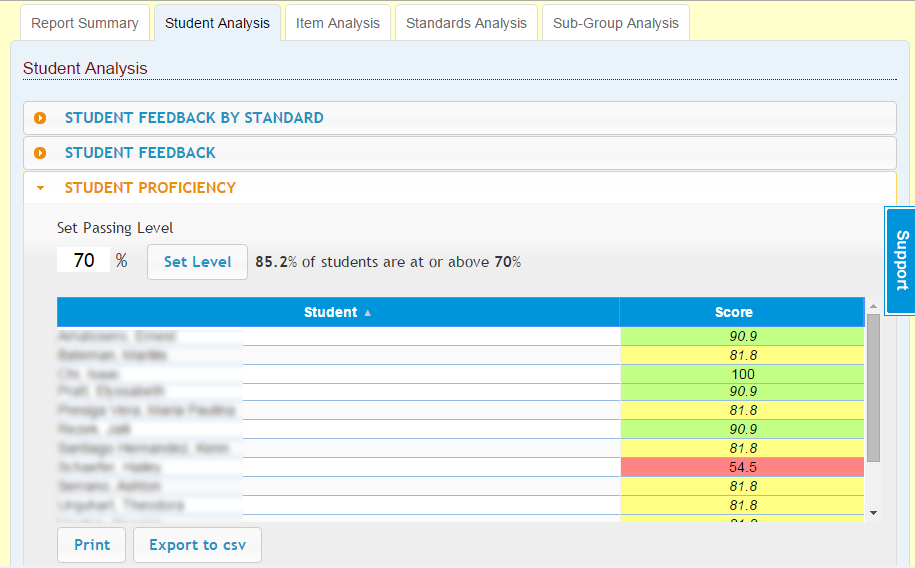The height and width of the screenshot is (568, 915).
Task: Open the blue Support side tab
Action: 901,260
